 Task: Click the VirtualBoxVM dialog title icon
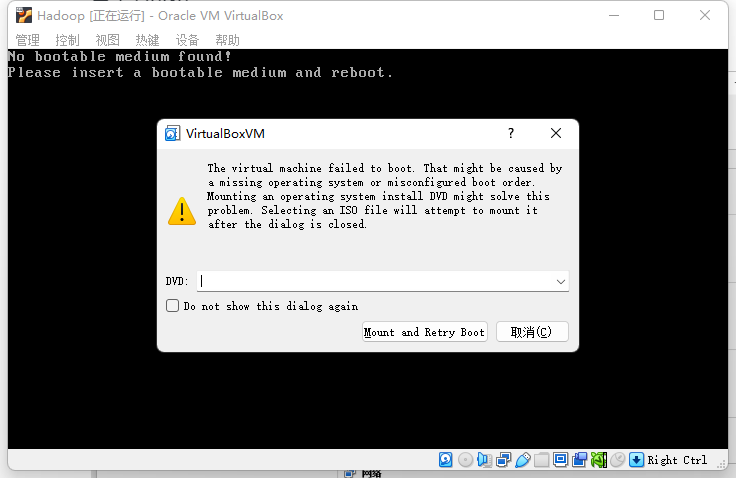pyautogui.click(x=172, y=134)
